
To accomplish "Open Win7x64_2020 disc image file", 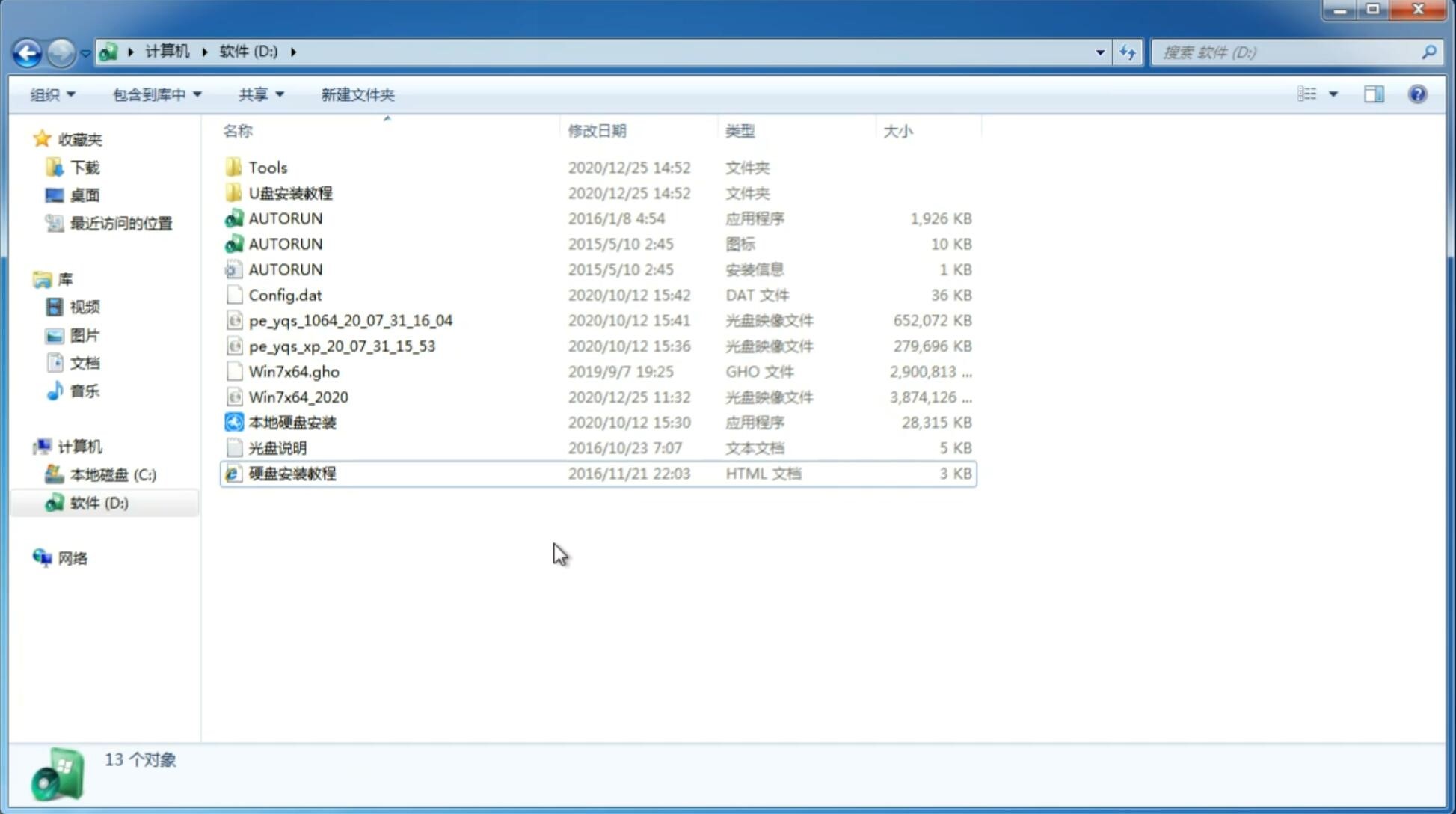I will coord(297,396).
